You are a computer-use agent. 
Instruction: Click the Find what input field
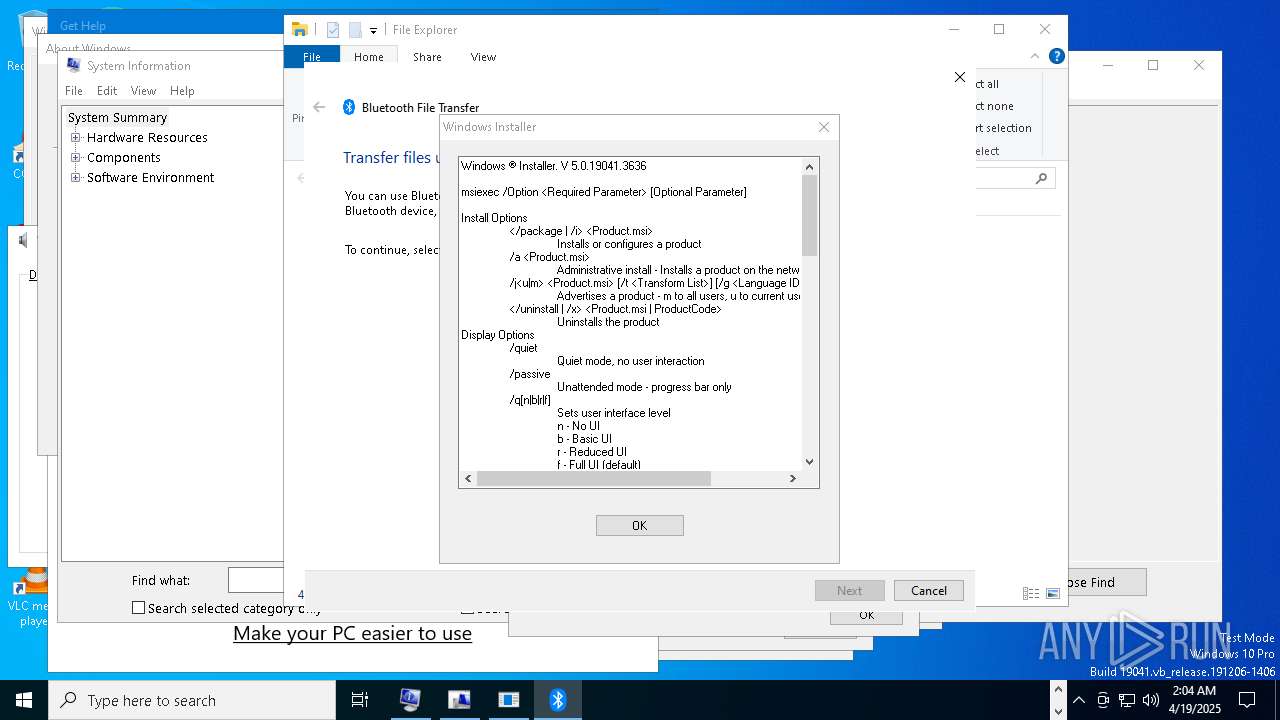[x=256, y=580]
